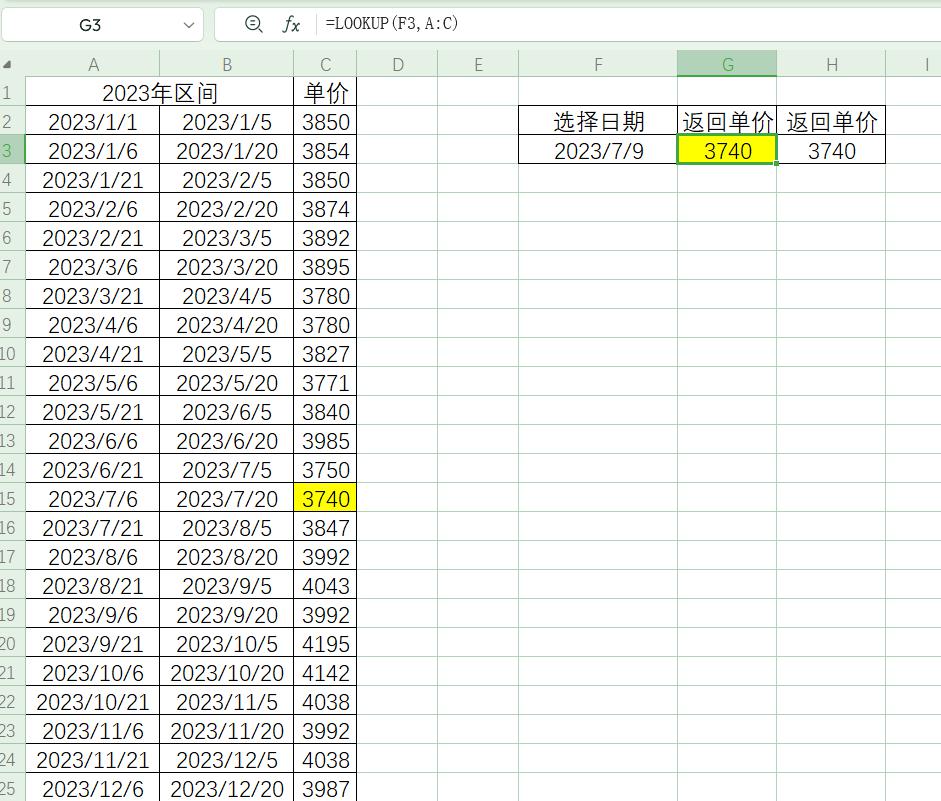Select cell 2023/3/6
The image size is (941, 801).
coord(93,266)
